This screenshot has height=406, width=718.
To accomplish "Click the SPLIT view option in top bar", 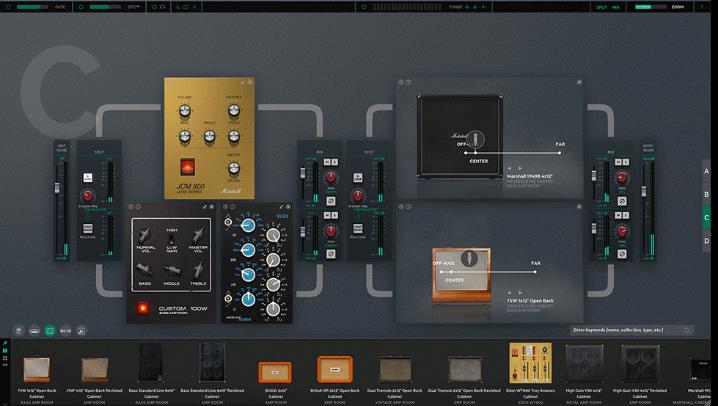I will pos(601,7).
